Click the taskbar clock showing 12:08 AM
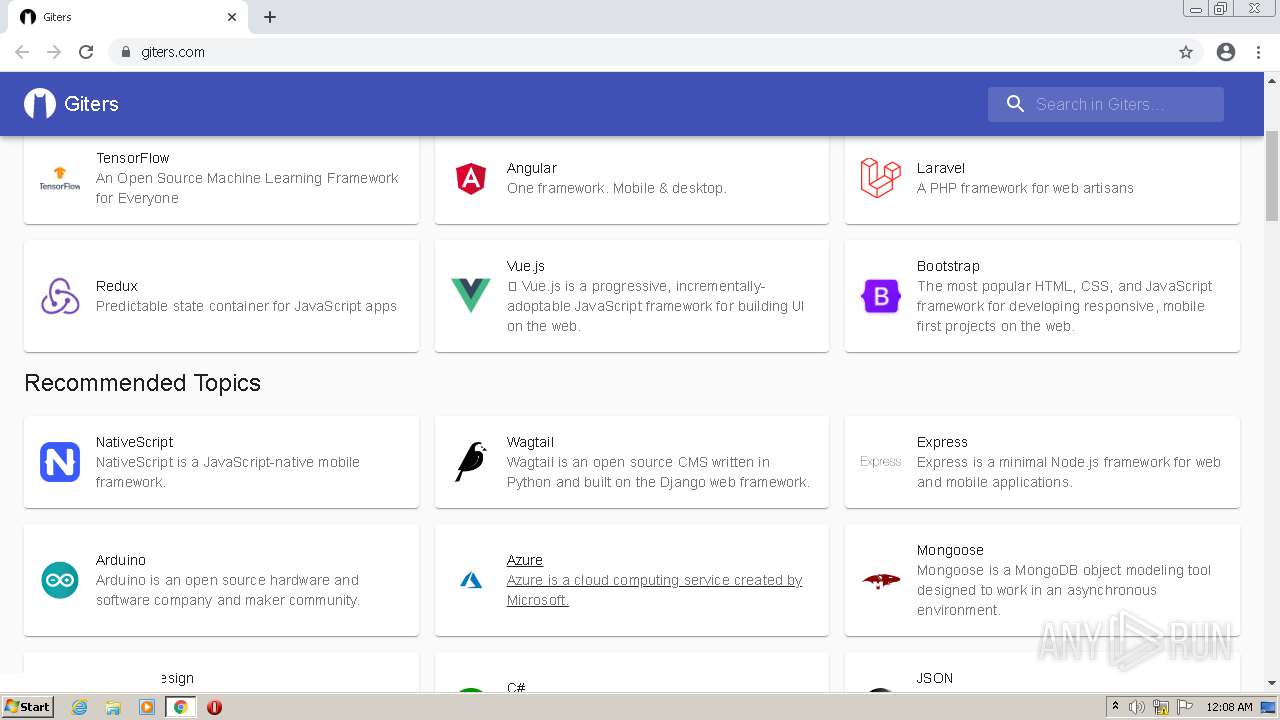Image resolution: width=1280 pixels, height=720 pixels. (x=1229, y=707)
